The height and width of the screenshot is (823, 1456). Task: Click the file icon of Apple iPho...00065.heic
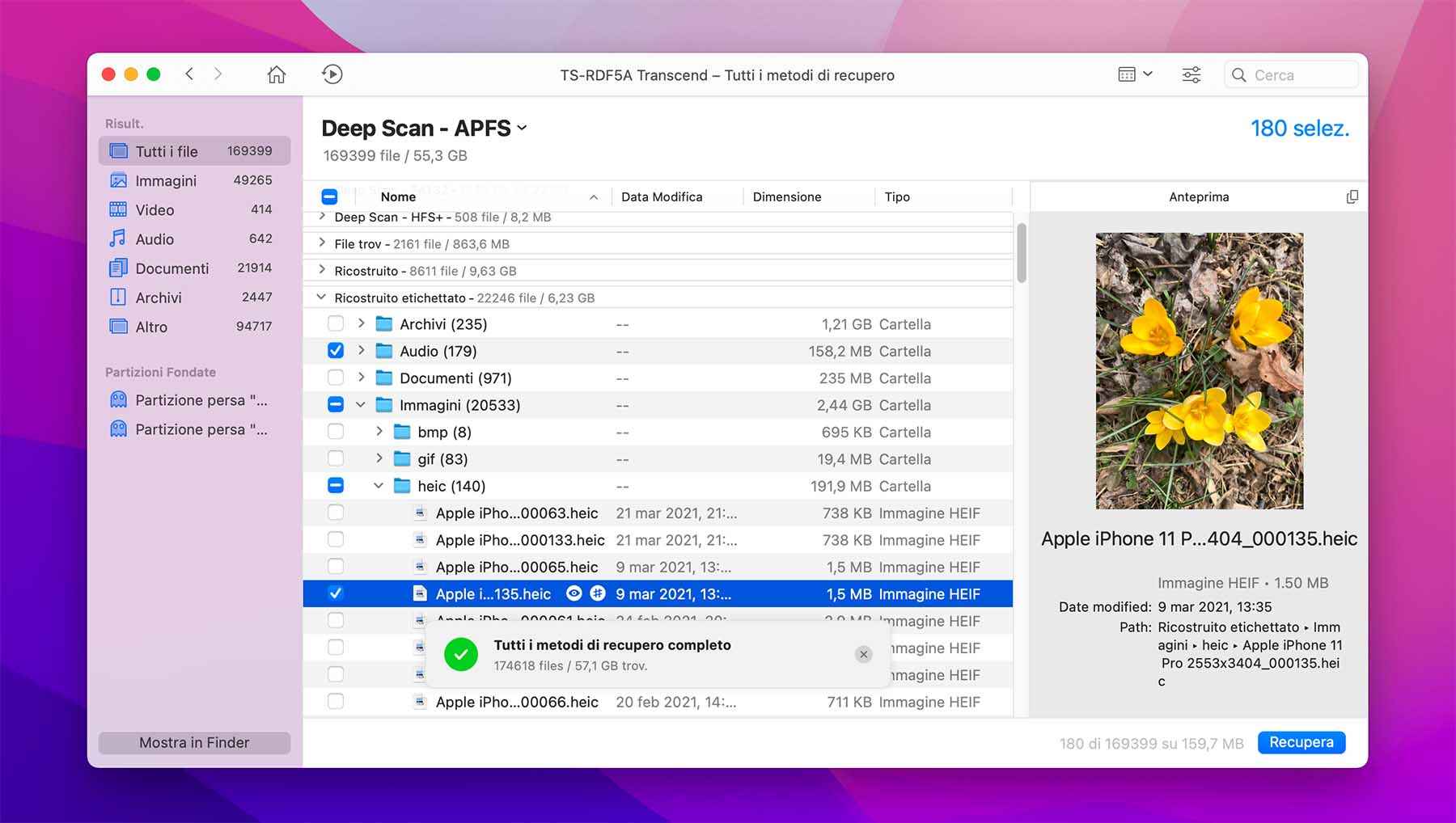click(x=420, y=567)
